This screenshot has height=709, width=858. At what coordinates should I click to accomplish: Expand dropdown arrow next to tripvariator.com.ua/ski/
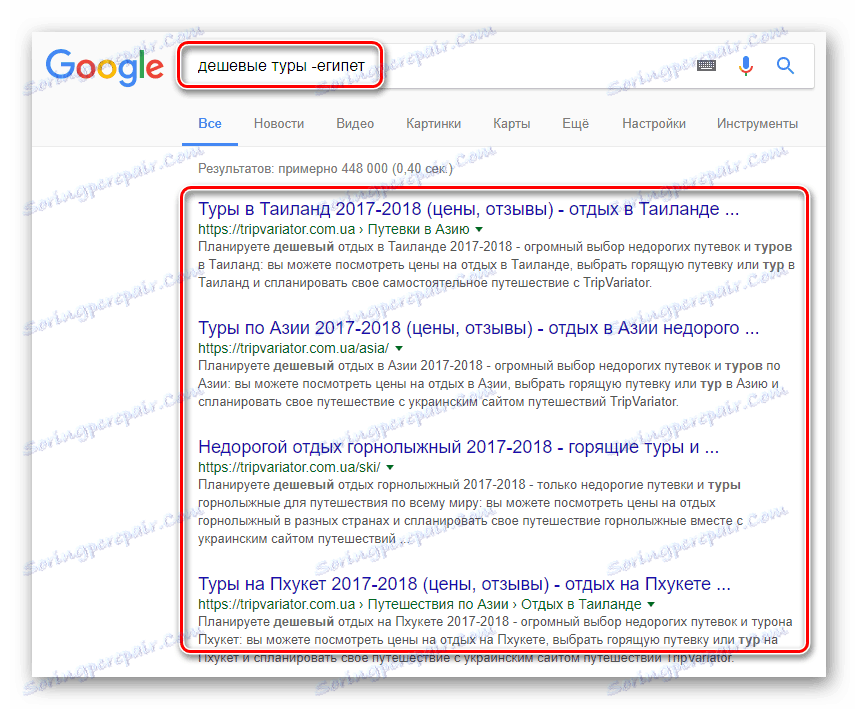tap(390, 467)
